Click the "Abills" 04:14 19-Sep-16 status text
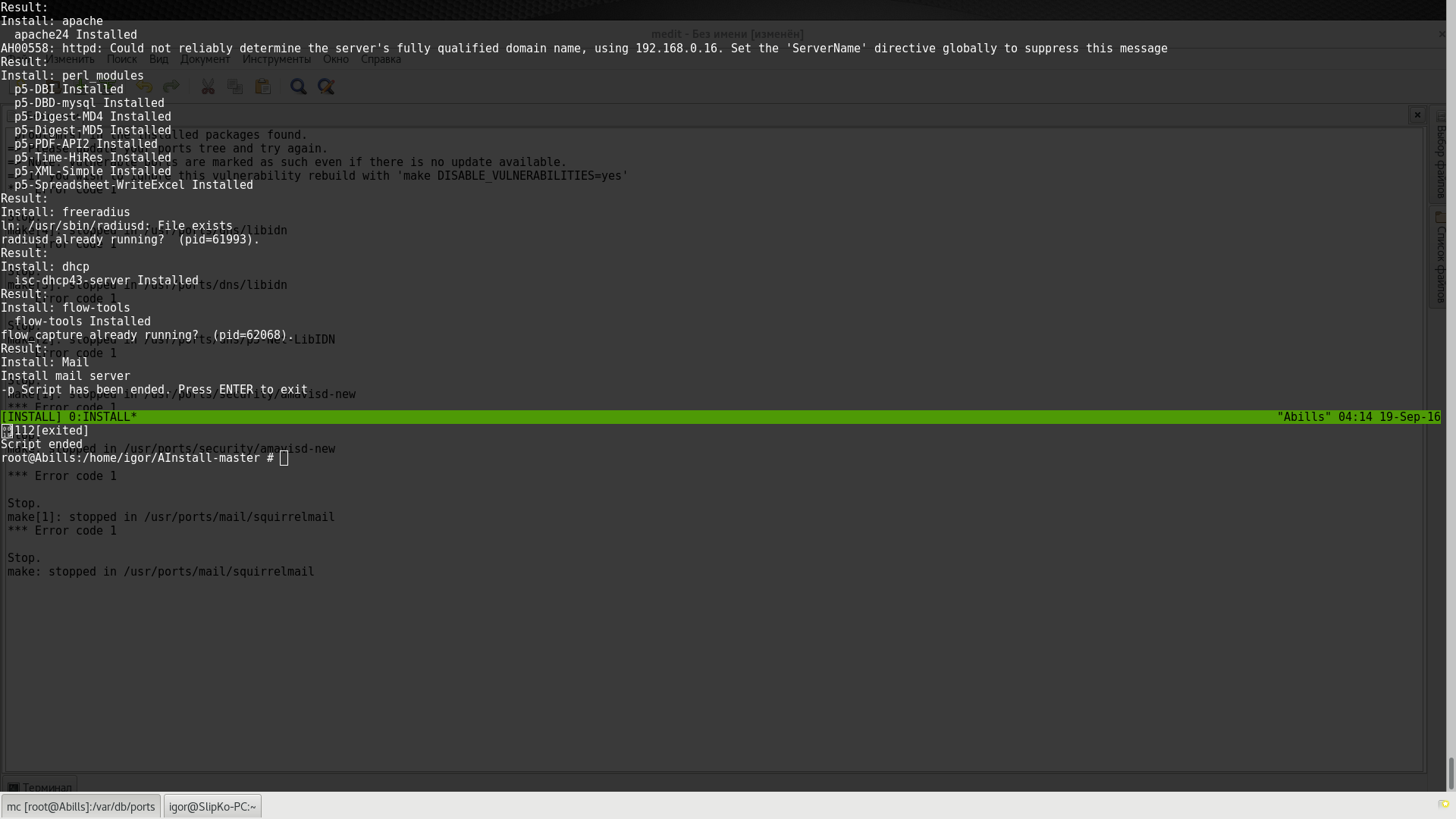Image resolution: width=1456 pixels, height=819 pixels. click(1358, 417)
